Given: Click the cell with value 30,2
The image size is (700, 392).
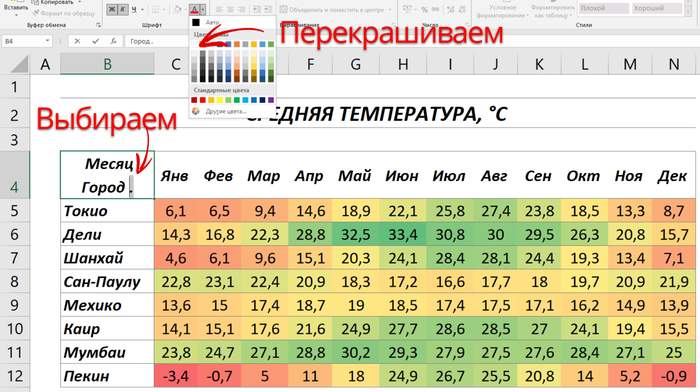Looking at the screenshot, I should pyautogui.click(x=356, y=353).
